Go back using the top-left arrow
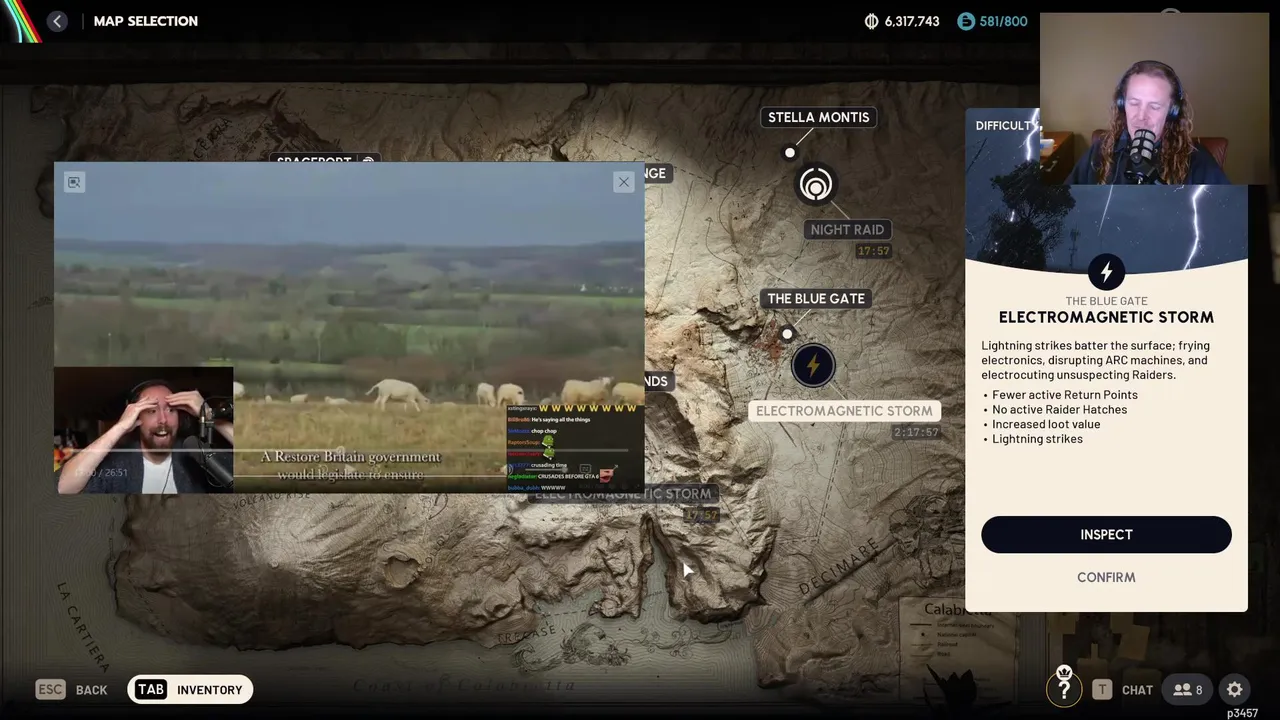 point(57,21)
